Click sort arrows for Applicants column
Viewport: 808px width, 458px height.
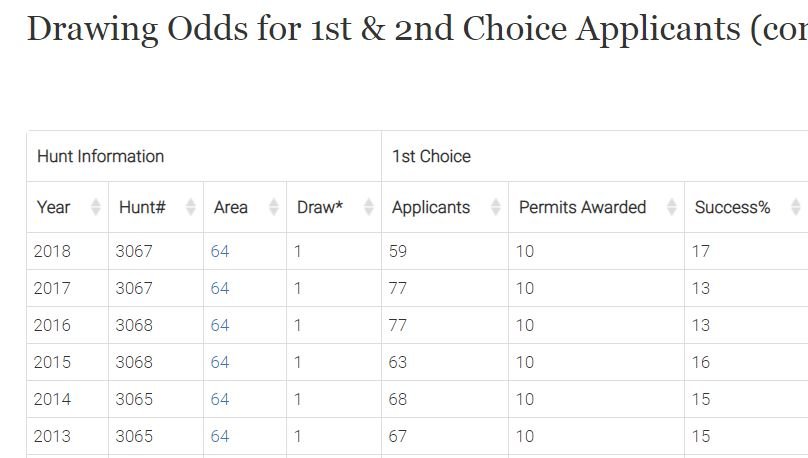pos(496,207)
